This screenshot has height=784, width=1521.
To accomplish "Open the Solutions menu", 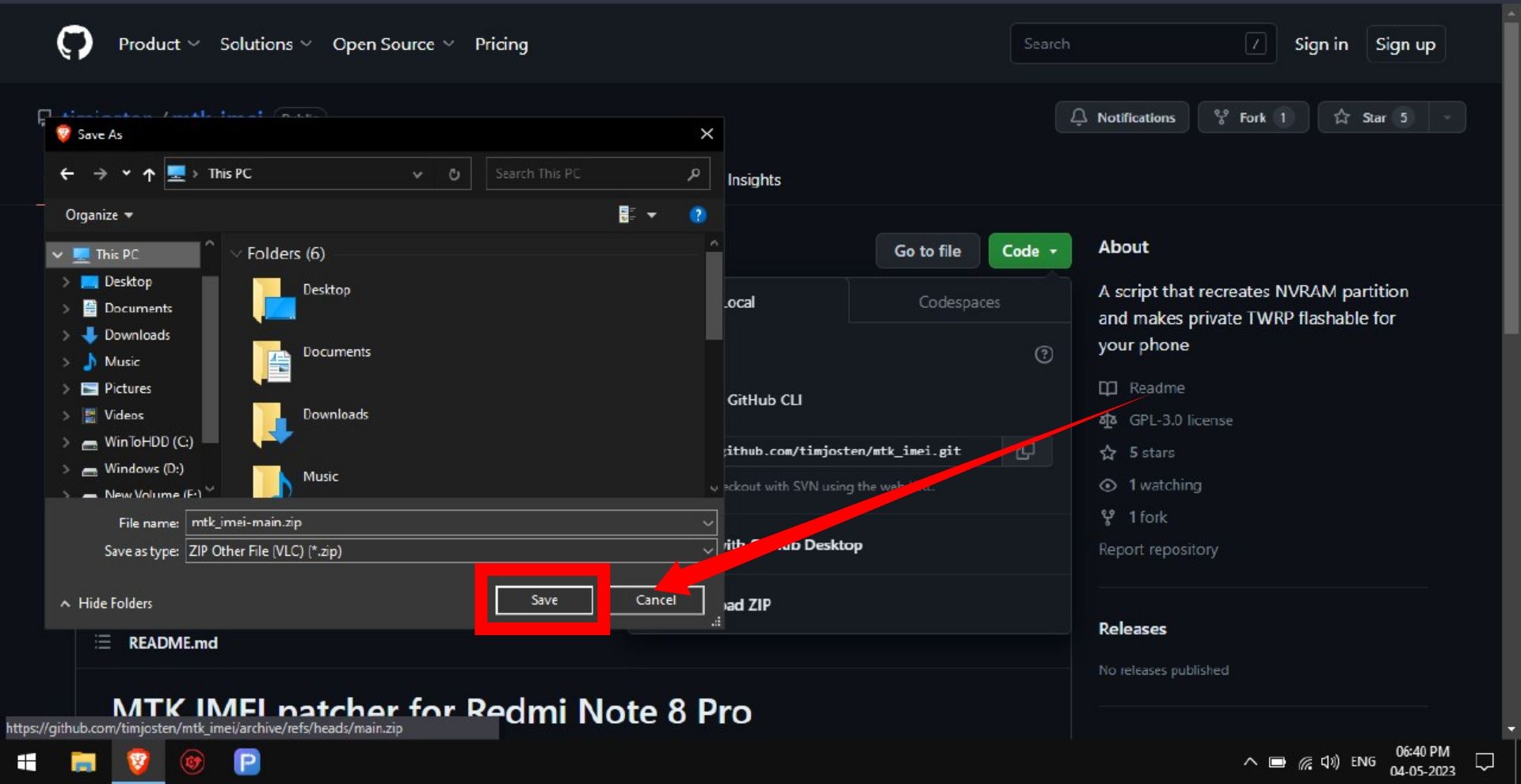I will click(265, 44).
